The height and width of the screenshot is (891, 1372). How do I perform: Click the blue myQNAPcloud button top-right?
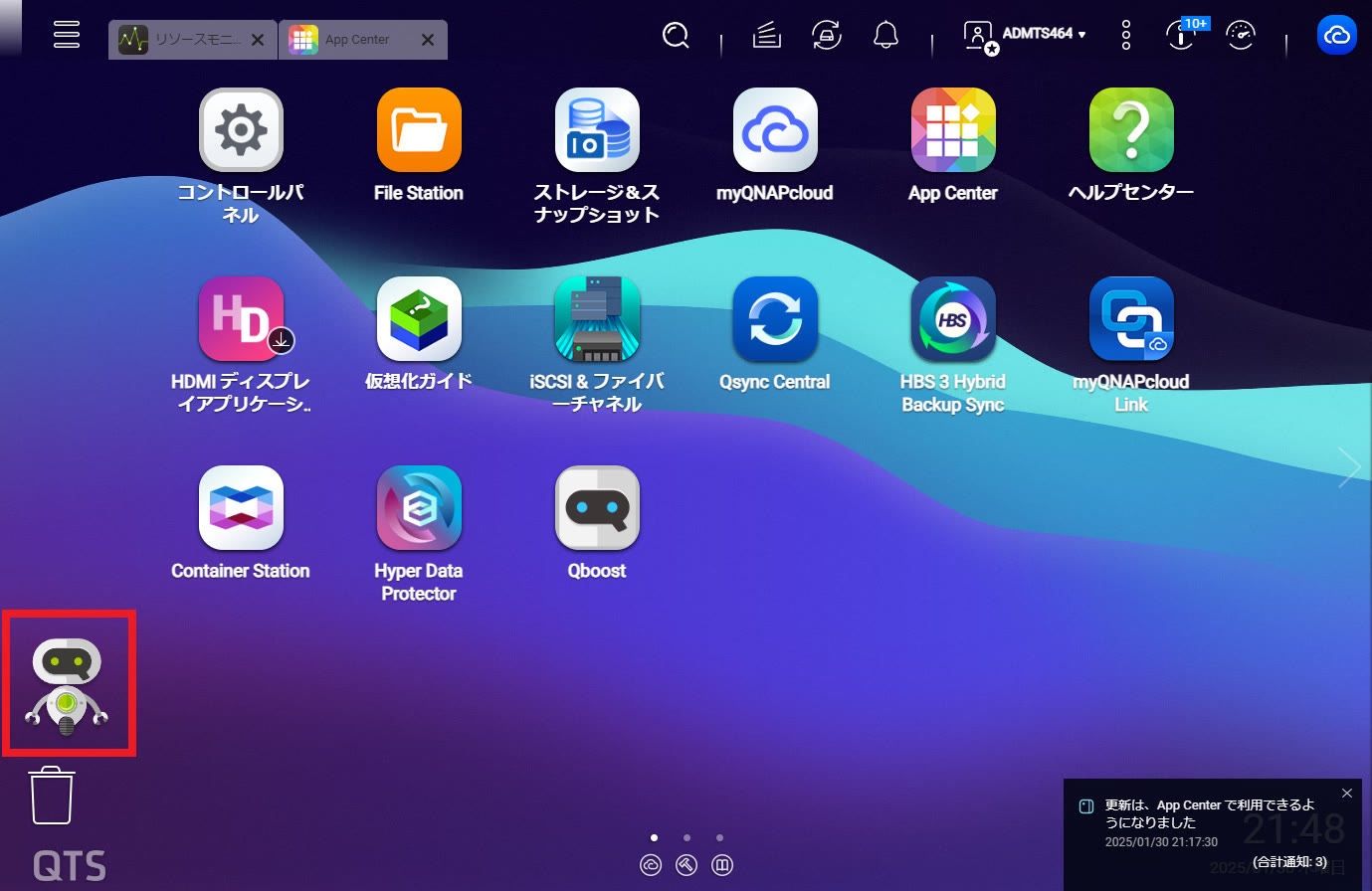1337,36
